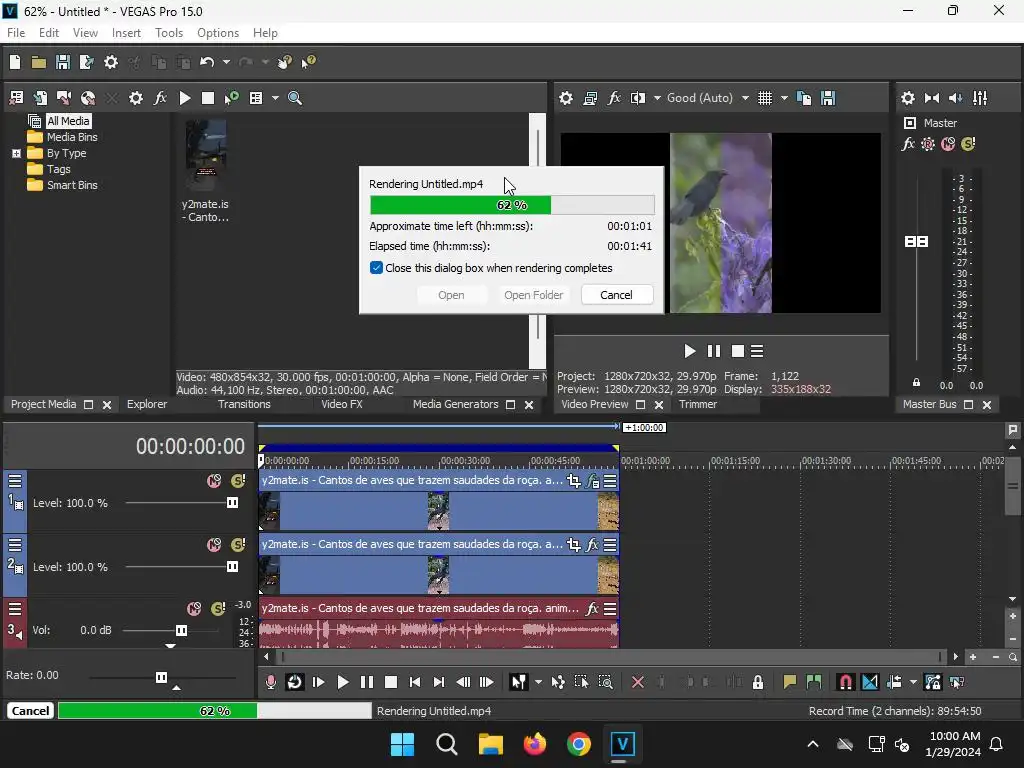
Task: Switch to the Media Generators tab
Action: click(455, 404)
